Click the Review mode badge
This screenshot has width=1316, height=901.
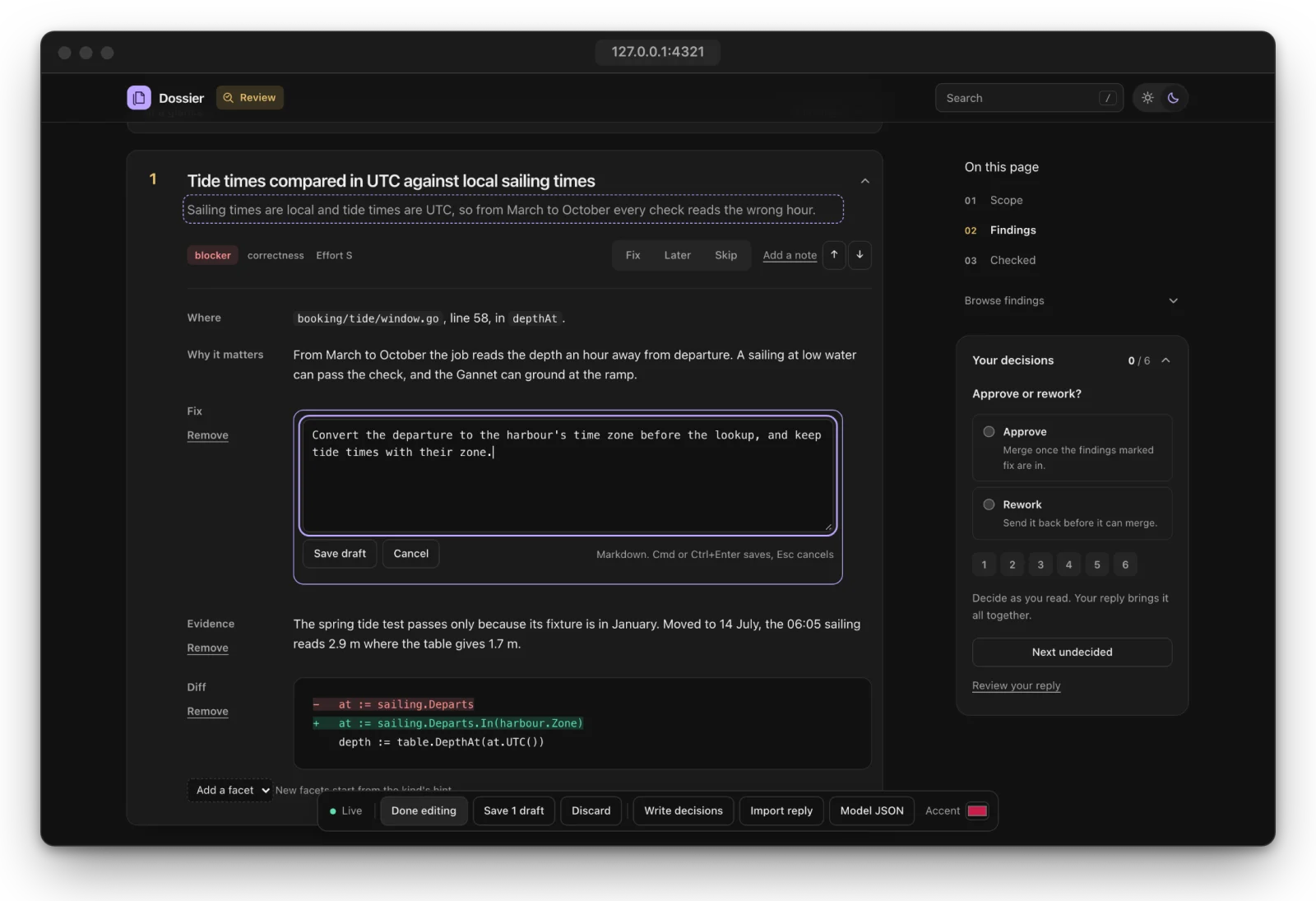250,98
